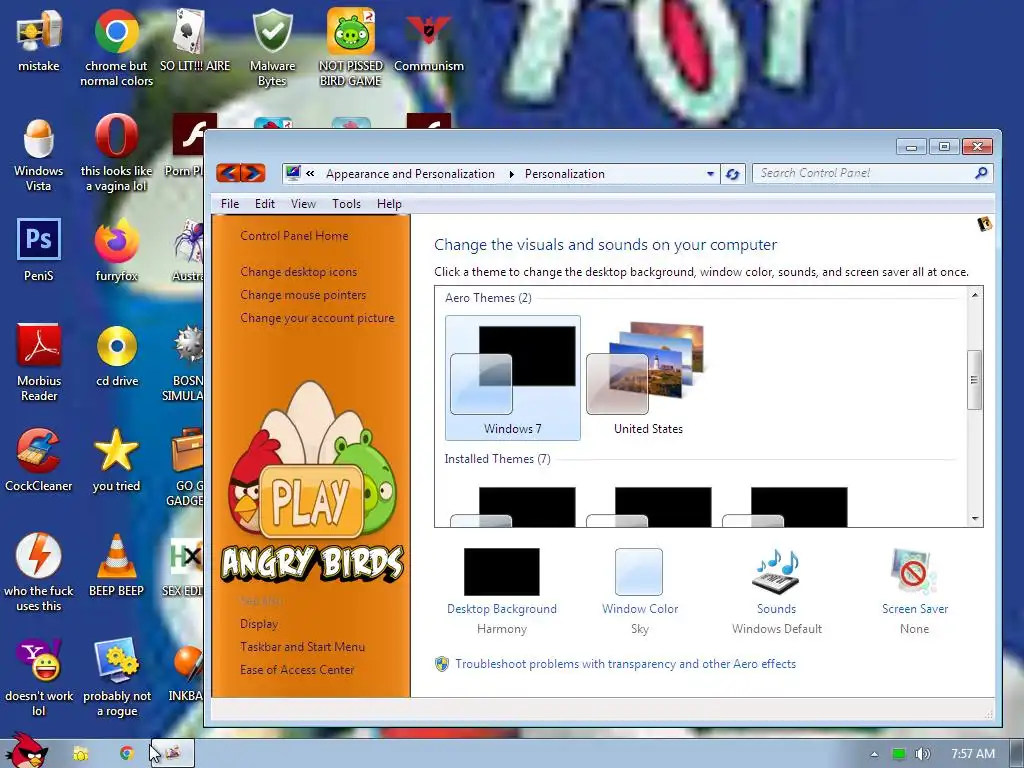Click the theme list scroll down arrow
Viewport: 1024px width, 768px height.
(x=975, y=519)
